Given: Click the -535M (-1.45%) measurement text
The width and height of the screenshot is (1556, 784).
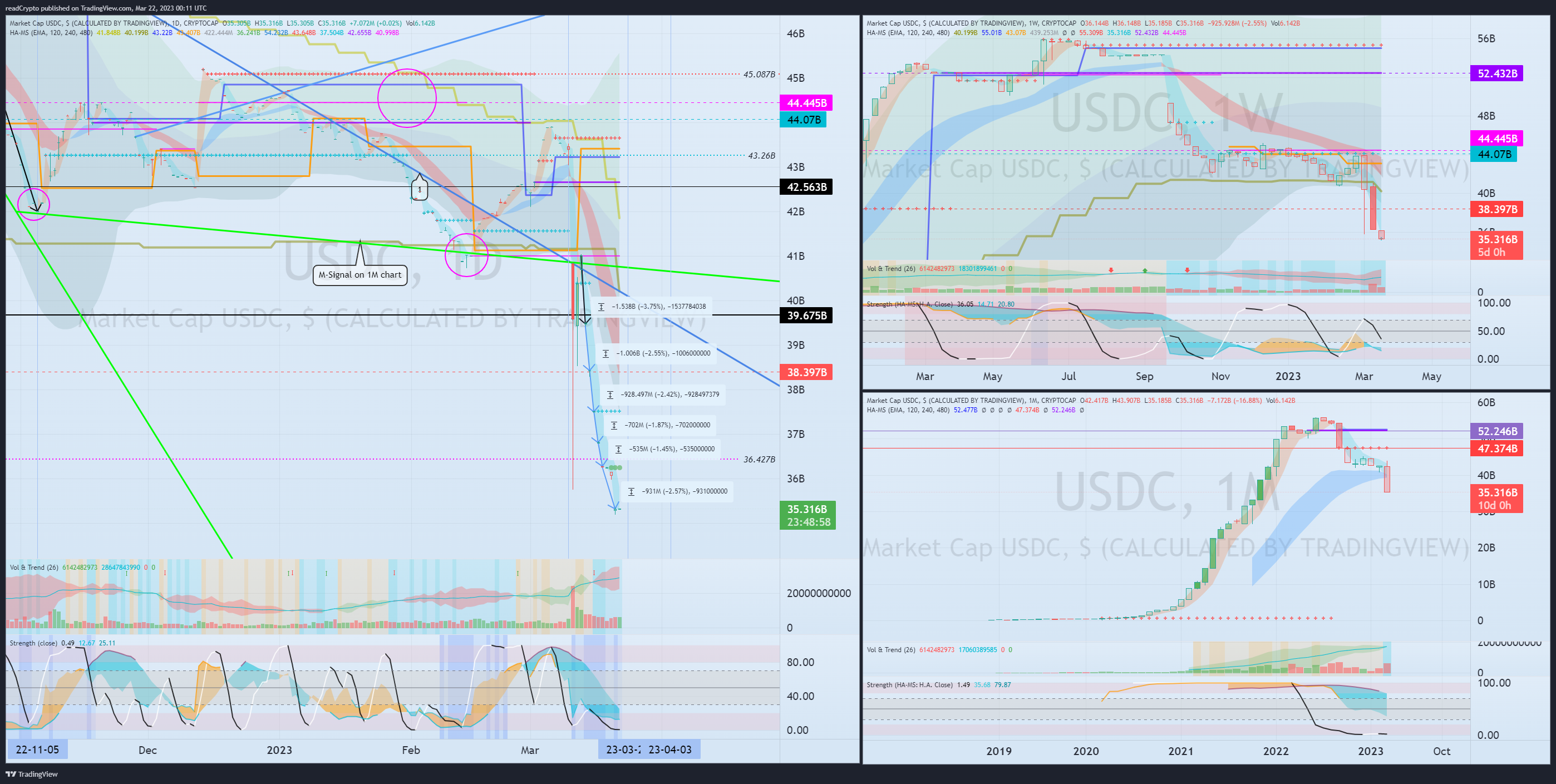Looking at the screenshot, I should (x=672, y=449).
